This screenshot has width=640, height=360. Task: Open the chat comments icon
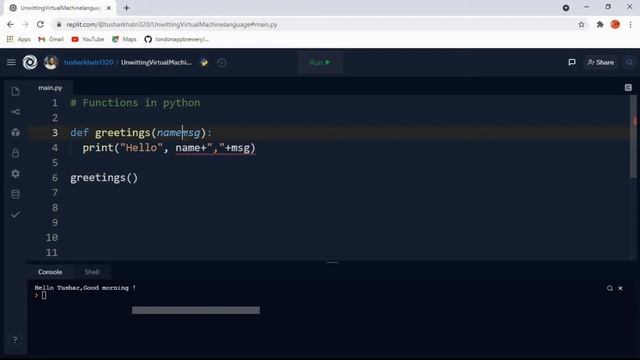572,62
